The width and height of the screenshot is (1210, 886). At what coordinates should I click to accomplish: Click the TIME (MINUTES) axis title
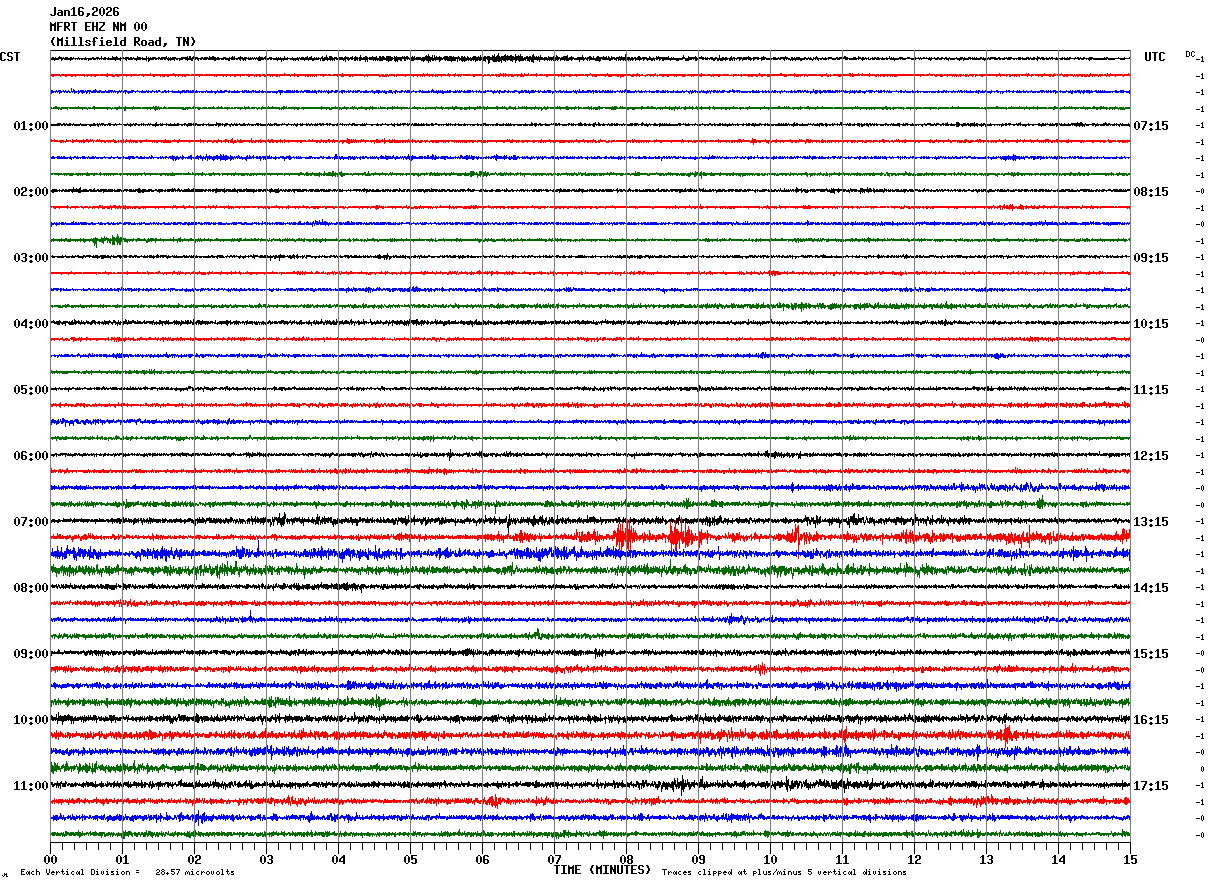602,870
